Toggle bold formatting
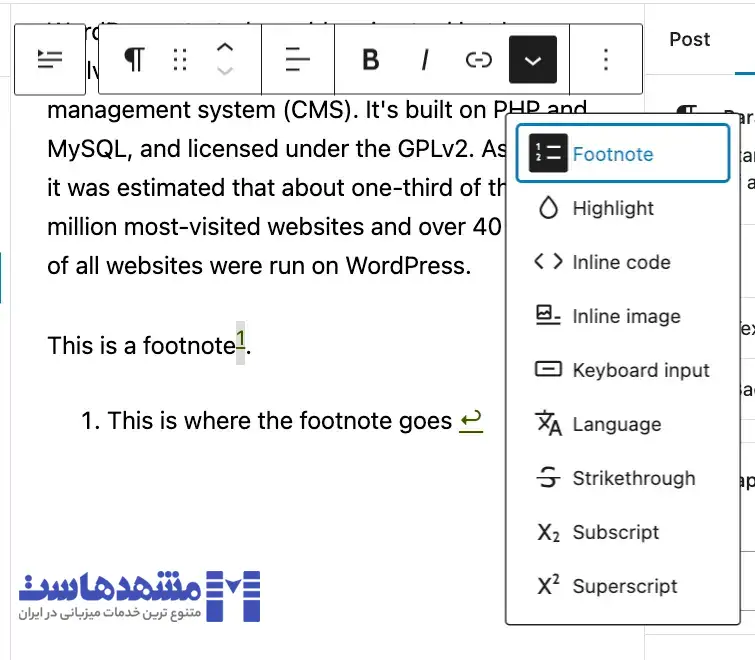 click(370, 60)
